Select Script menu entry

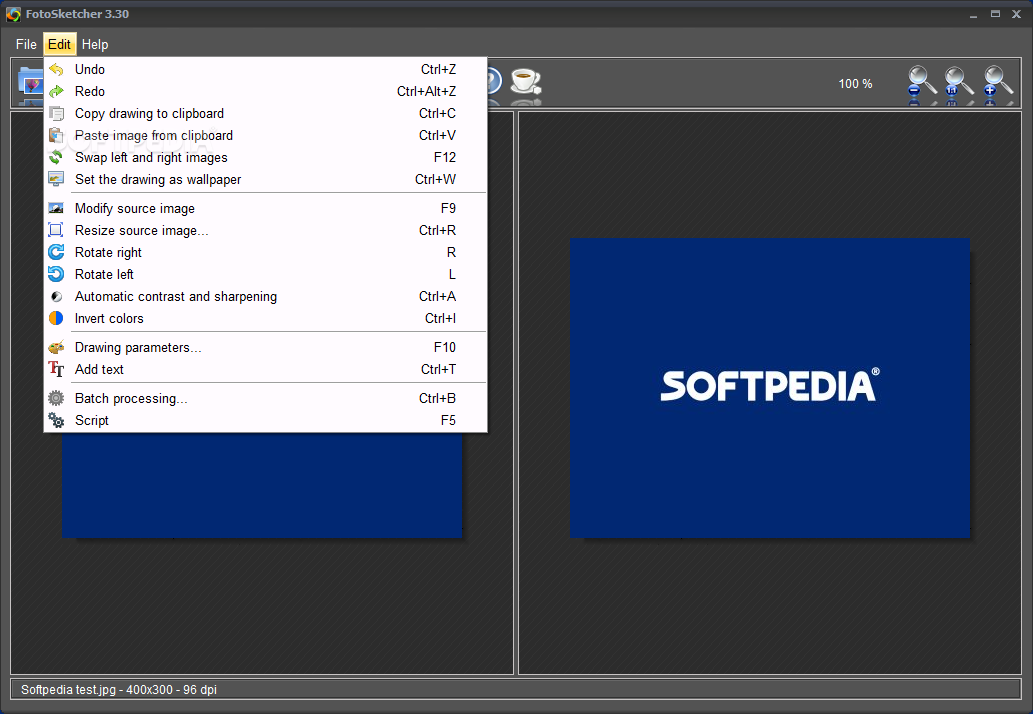click(265, 420)
